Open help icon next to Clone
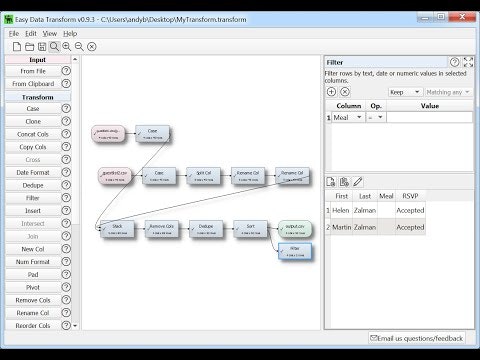480x360 pixels. click(x=66, y=121)
